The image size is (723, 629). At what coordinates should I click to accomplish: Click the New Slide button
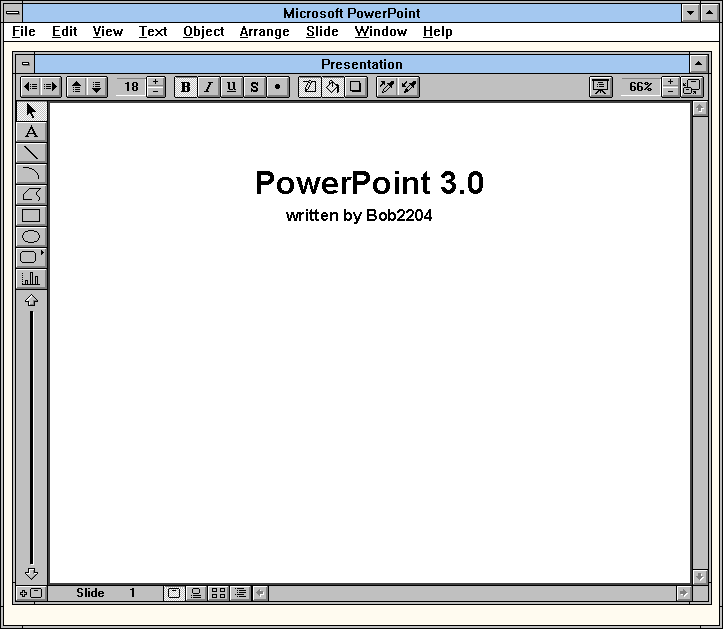(x=31, y=593)
